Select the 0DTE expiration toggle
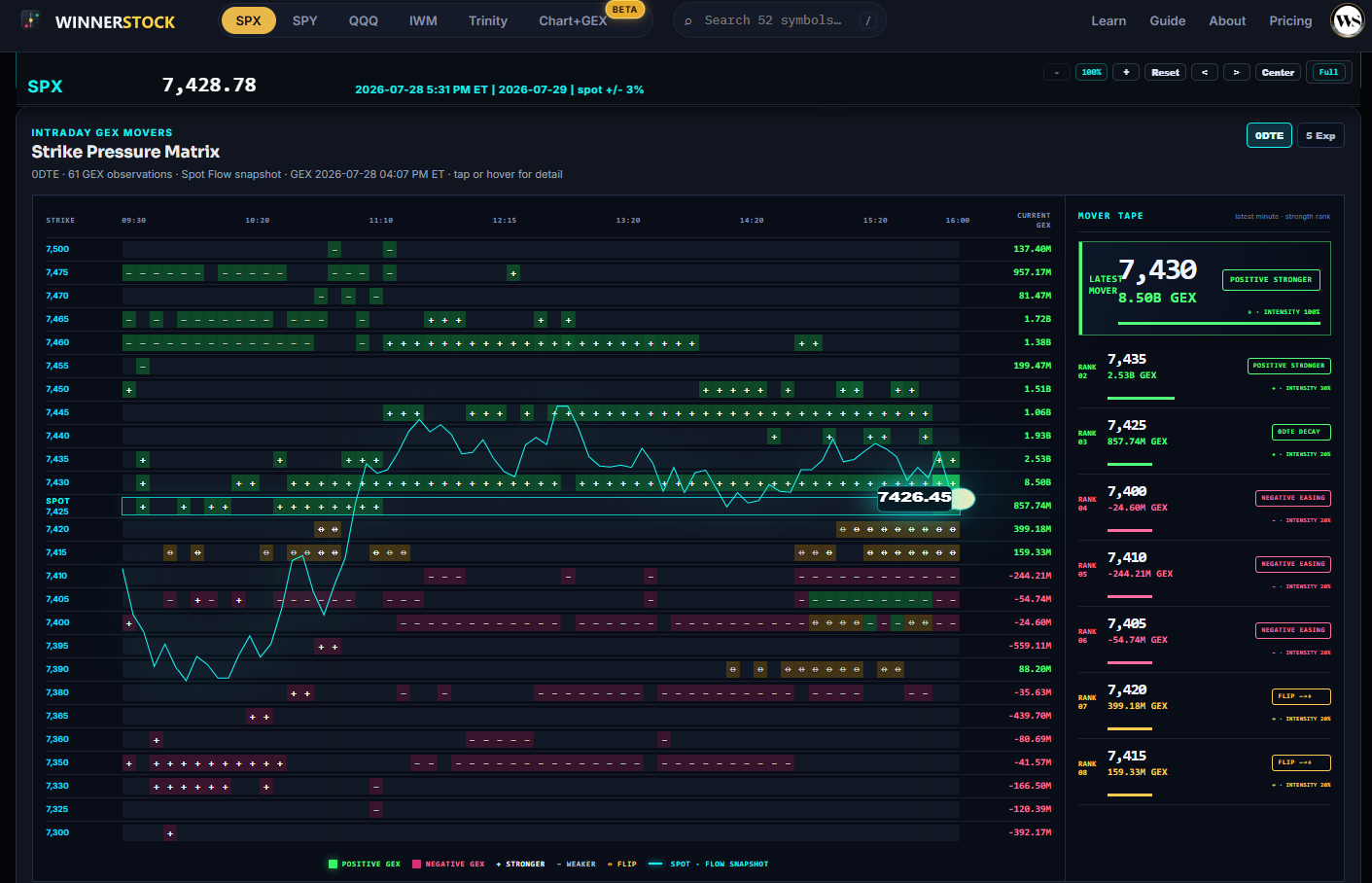Viewport: 1372px width, 883px height. tap(1269, 135)
